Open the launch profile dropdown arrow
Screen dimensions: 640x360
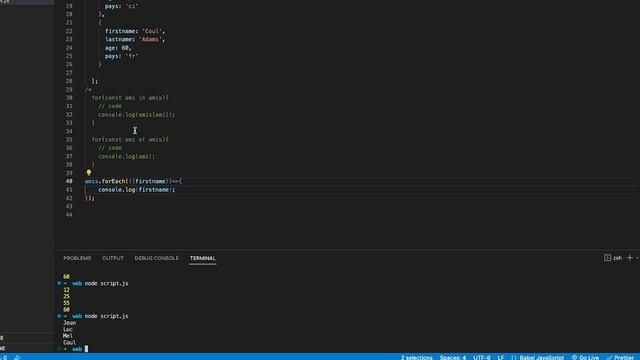tap(637, 258)
